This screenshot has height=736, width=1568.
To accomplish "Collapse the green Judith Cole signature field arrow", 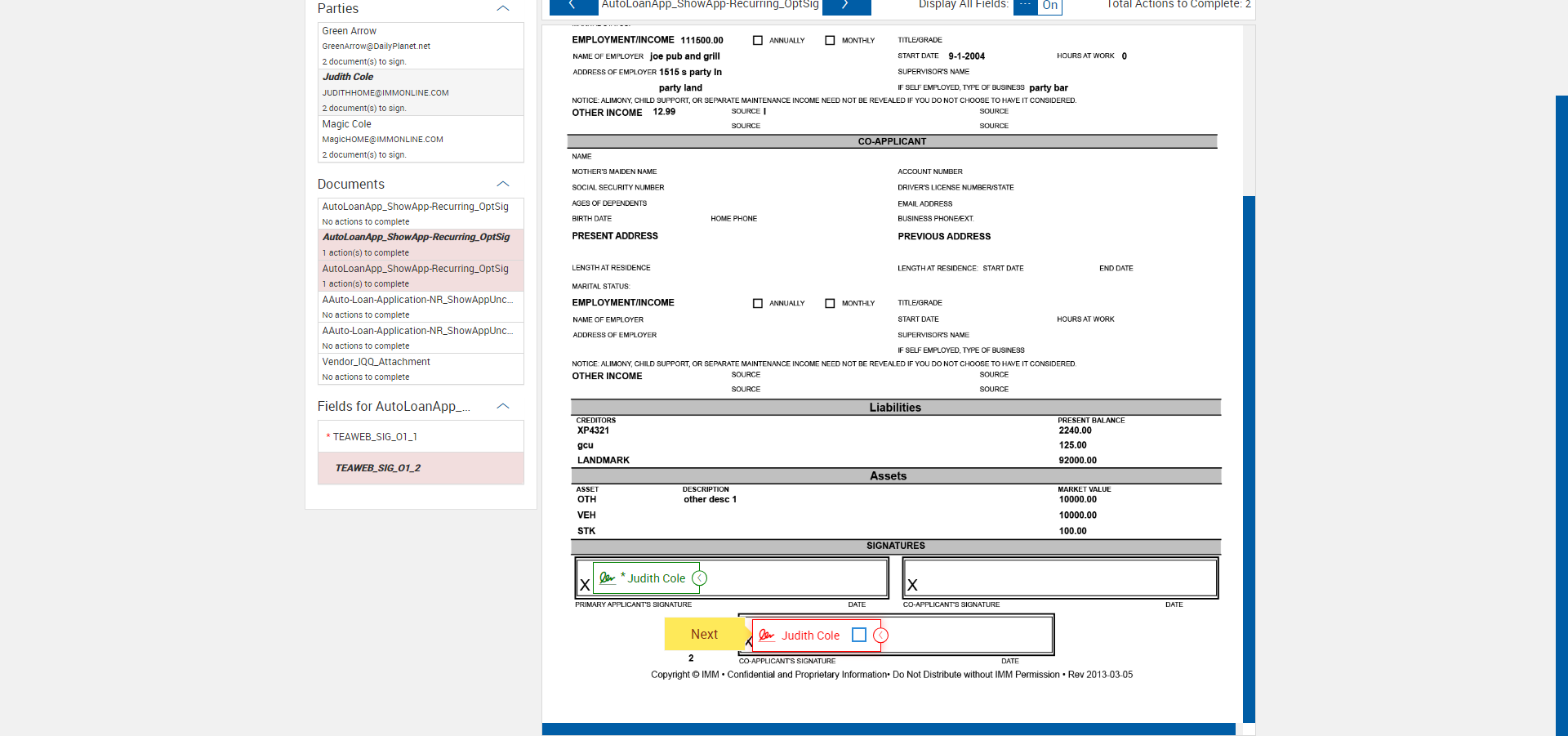I will coord(700,578).
